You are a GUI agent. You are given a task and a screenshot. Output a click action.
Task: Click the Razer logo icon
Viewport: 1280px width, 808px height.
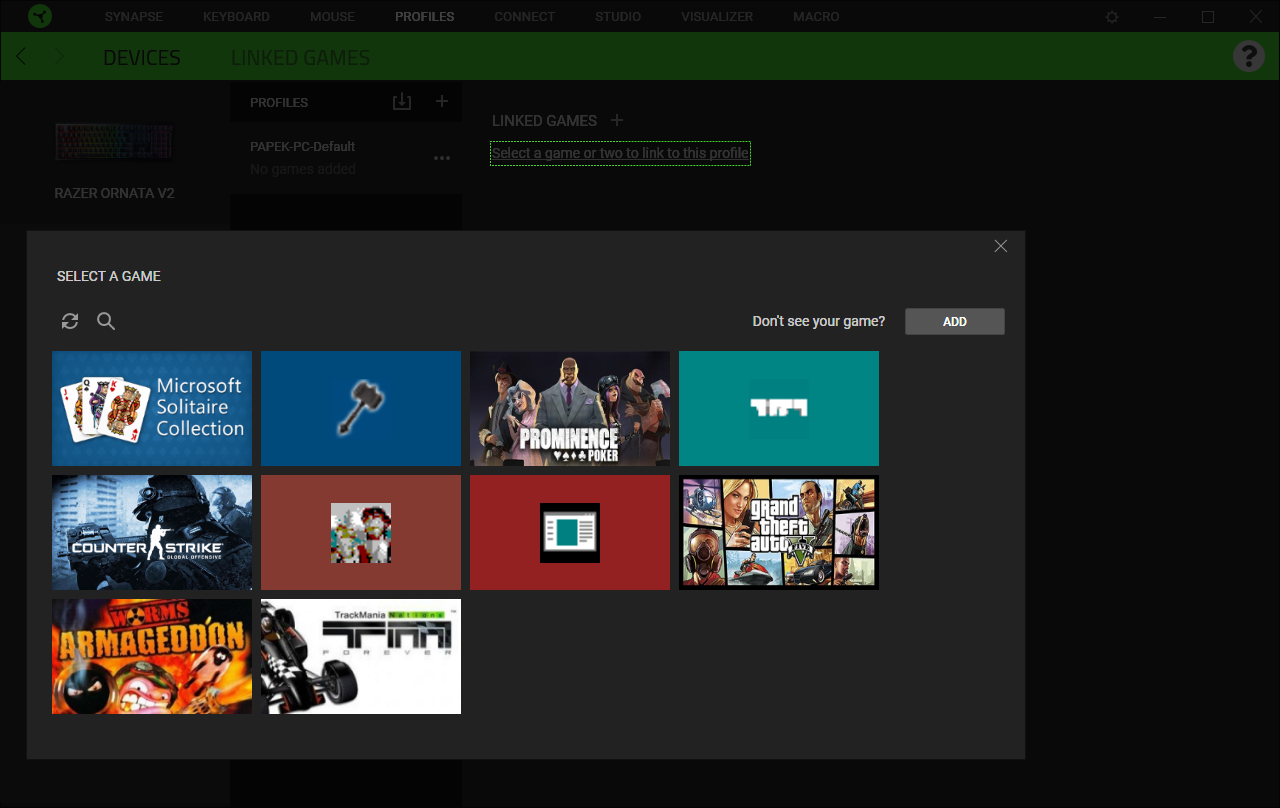(x=41, y=16)
